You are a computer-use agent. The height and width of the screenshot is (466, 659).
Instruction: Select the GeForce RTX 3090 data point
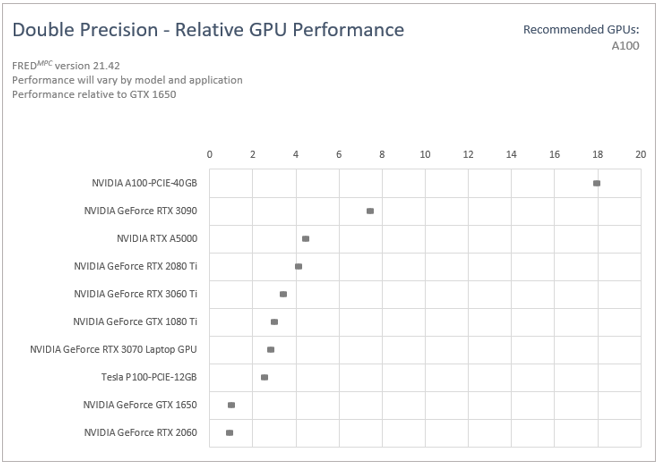pos(370,211)
